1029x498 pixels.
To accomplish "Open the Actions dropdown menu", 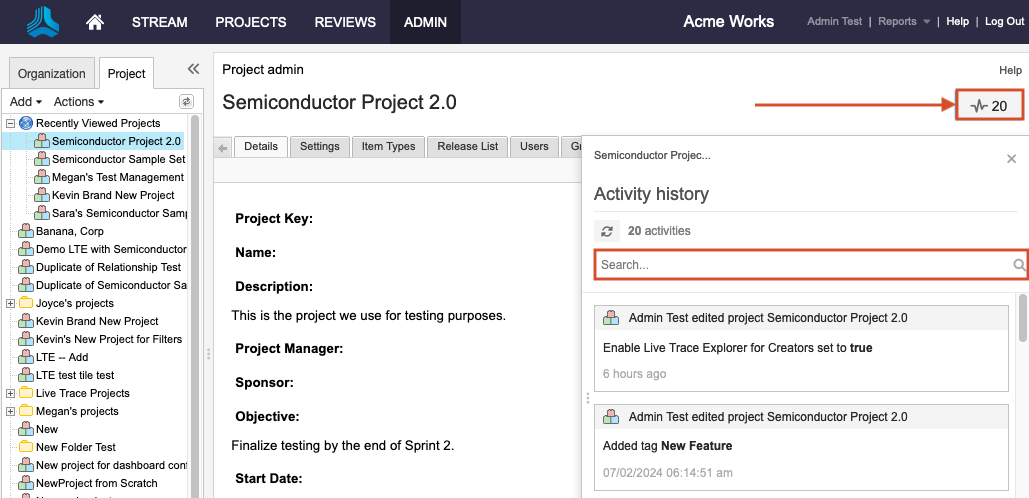I will [x=78, y=102].
